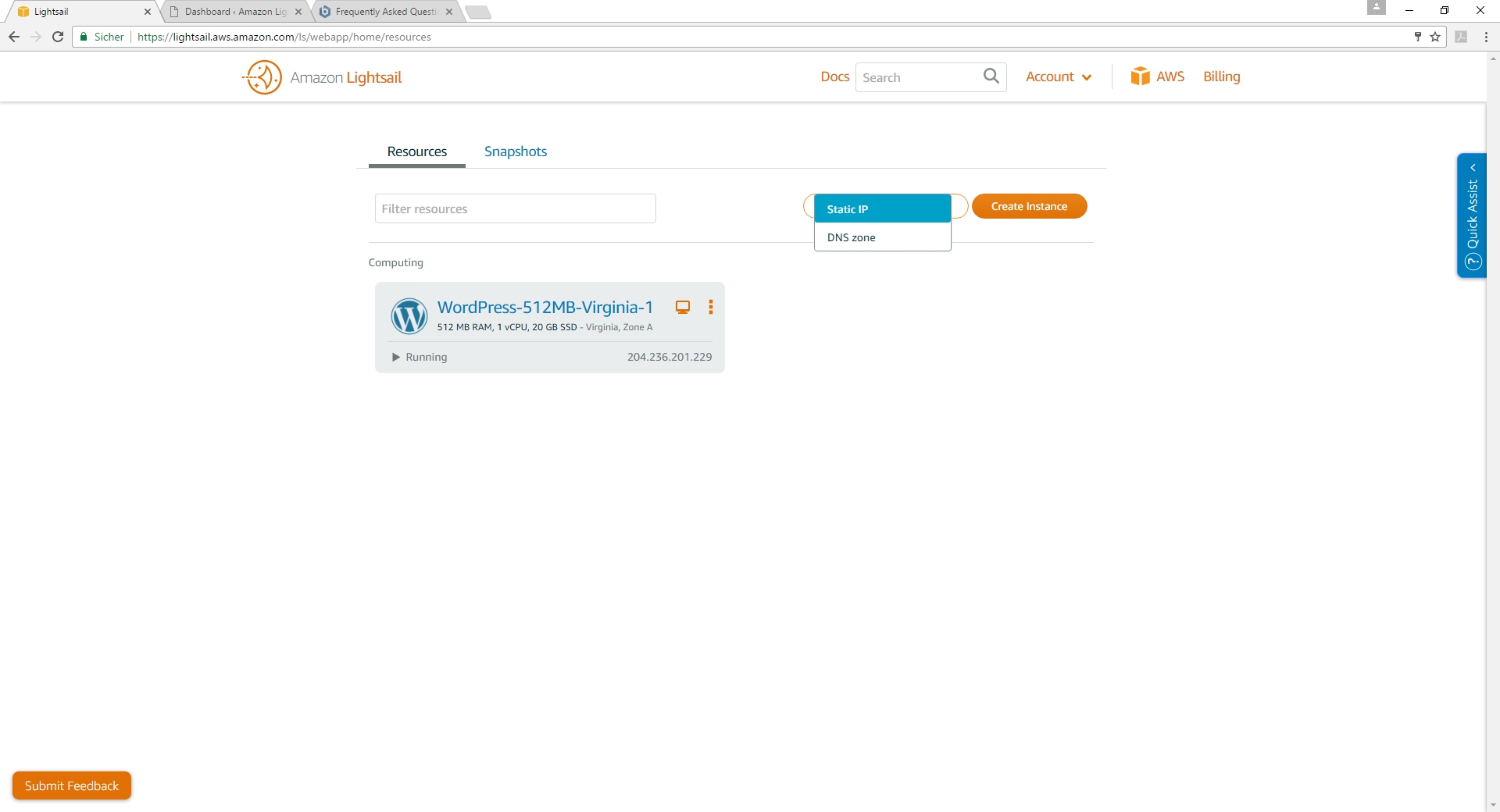Click the scrollbar down arrow

pos(1493,805)
